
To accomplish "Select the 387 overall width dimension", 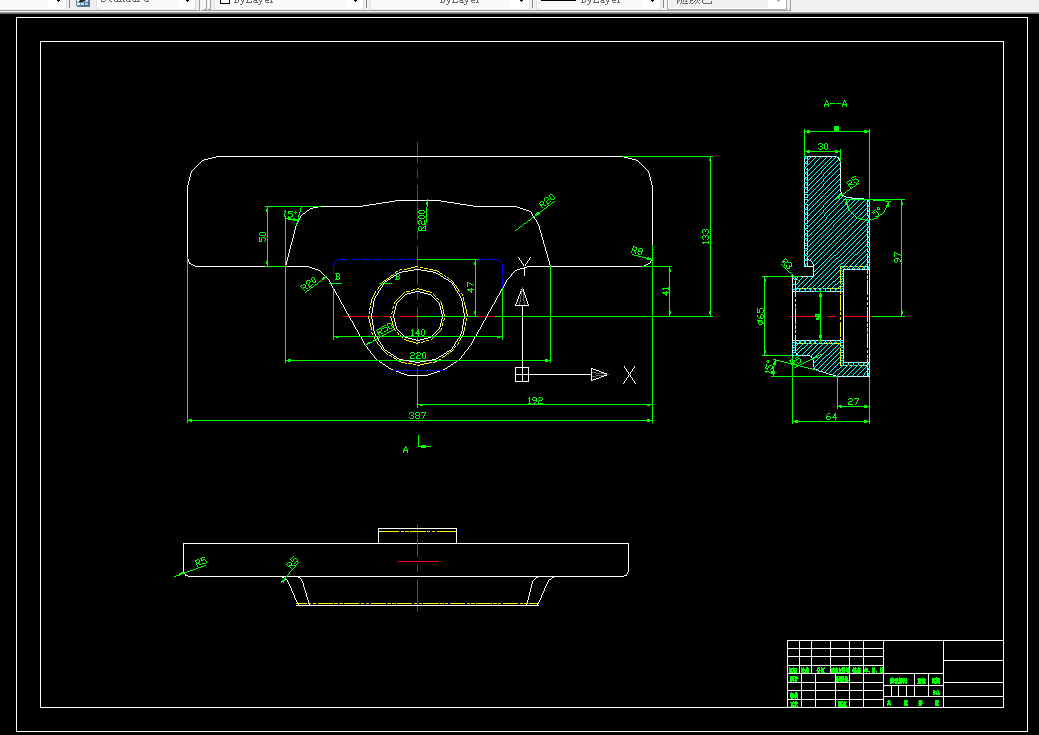I will [417, 416].
